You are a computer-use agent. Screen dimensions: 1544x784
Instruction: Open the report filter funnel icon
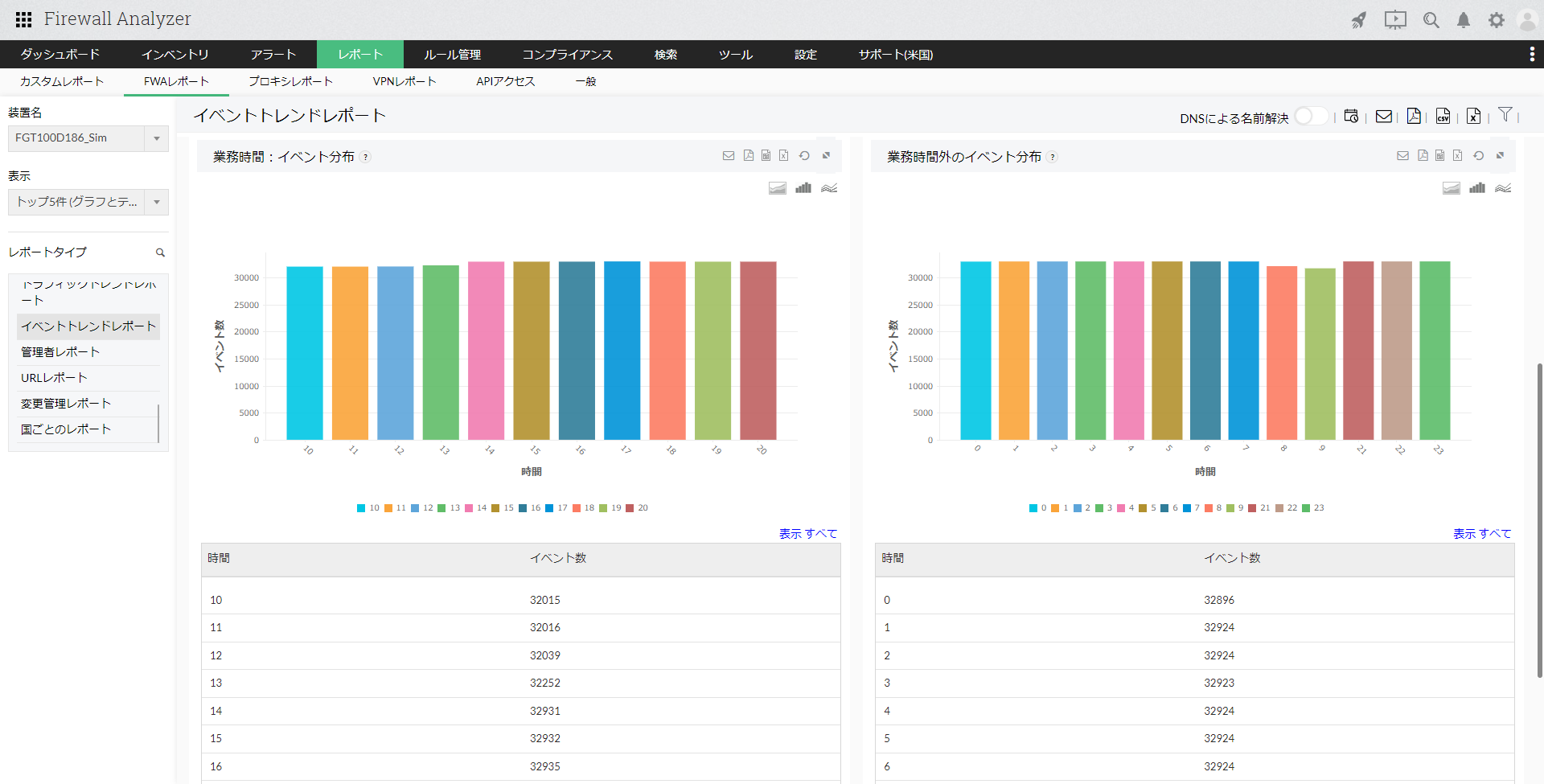point(1505,115)
